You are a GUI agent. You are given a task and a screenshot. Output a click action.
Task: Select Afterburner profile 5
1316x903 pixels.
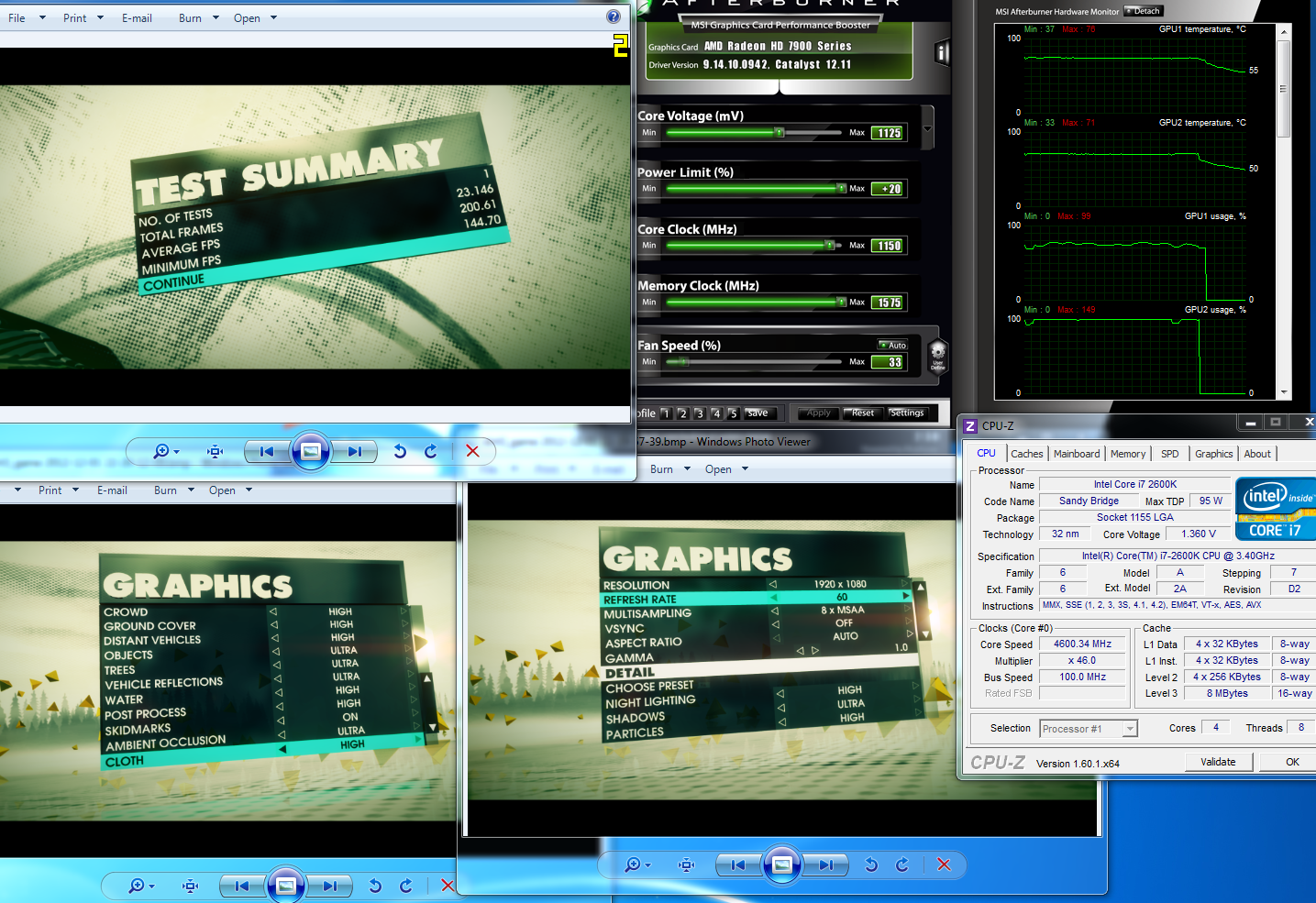733,413
